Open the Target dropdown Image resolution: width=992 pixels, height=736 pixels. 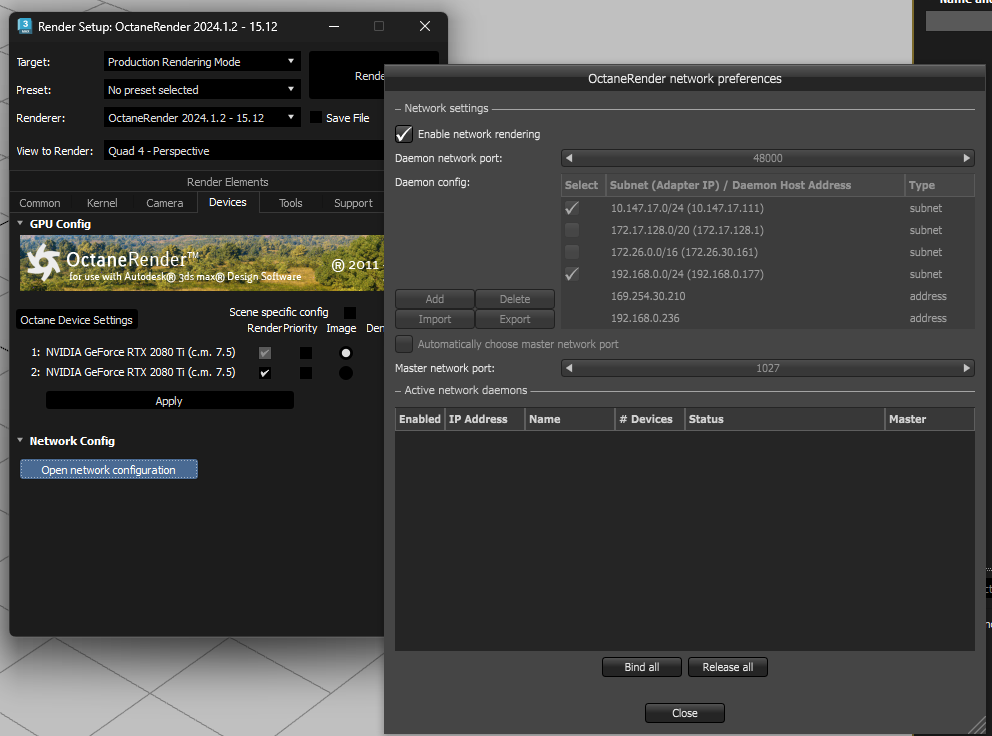202,62
